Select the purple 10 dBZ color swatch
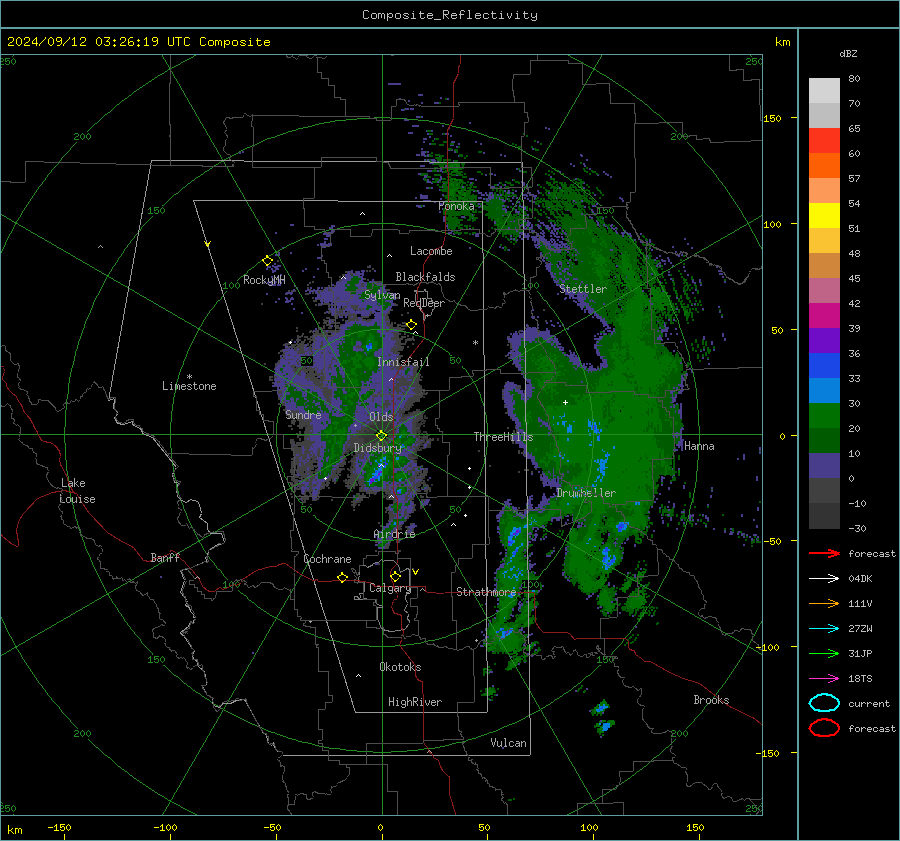This screenshot has width=900, height=841. pyautogui.click(x=824, y=466)
